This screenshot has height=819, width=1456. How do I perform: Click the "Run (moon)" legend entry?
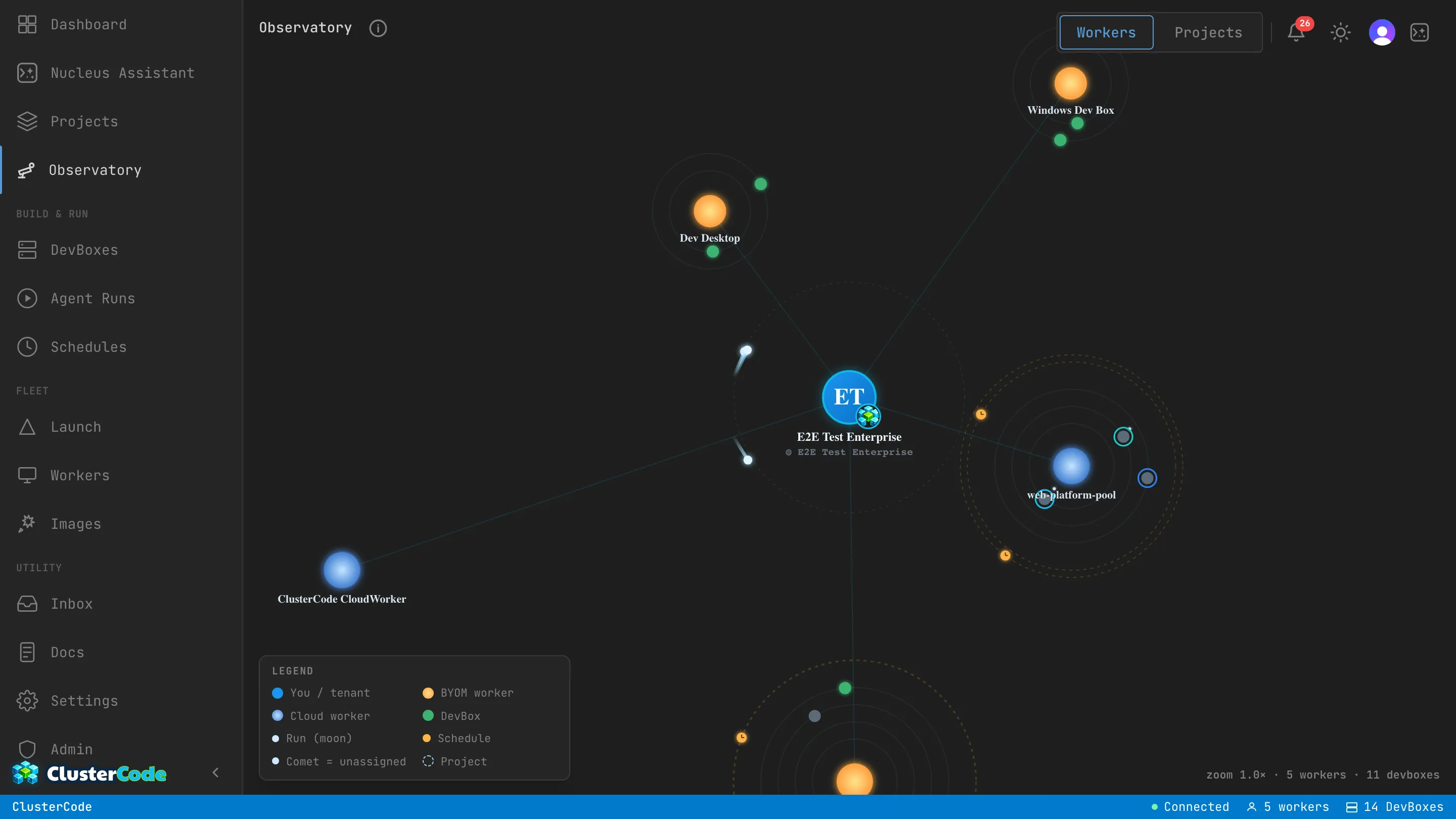click(x=312, y=738)
